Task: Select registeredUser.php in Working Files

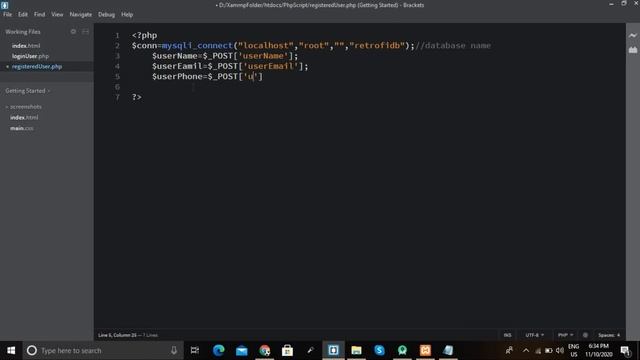Action: [37, 66]
